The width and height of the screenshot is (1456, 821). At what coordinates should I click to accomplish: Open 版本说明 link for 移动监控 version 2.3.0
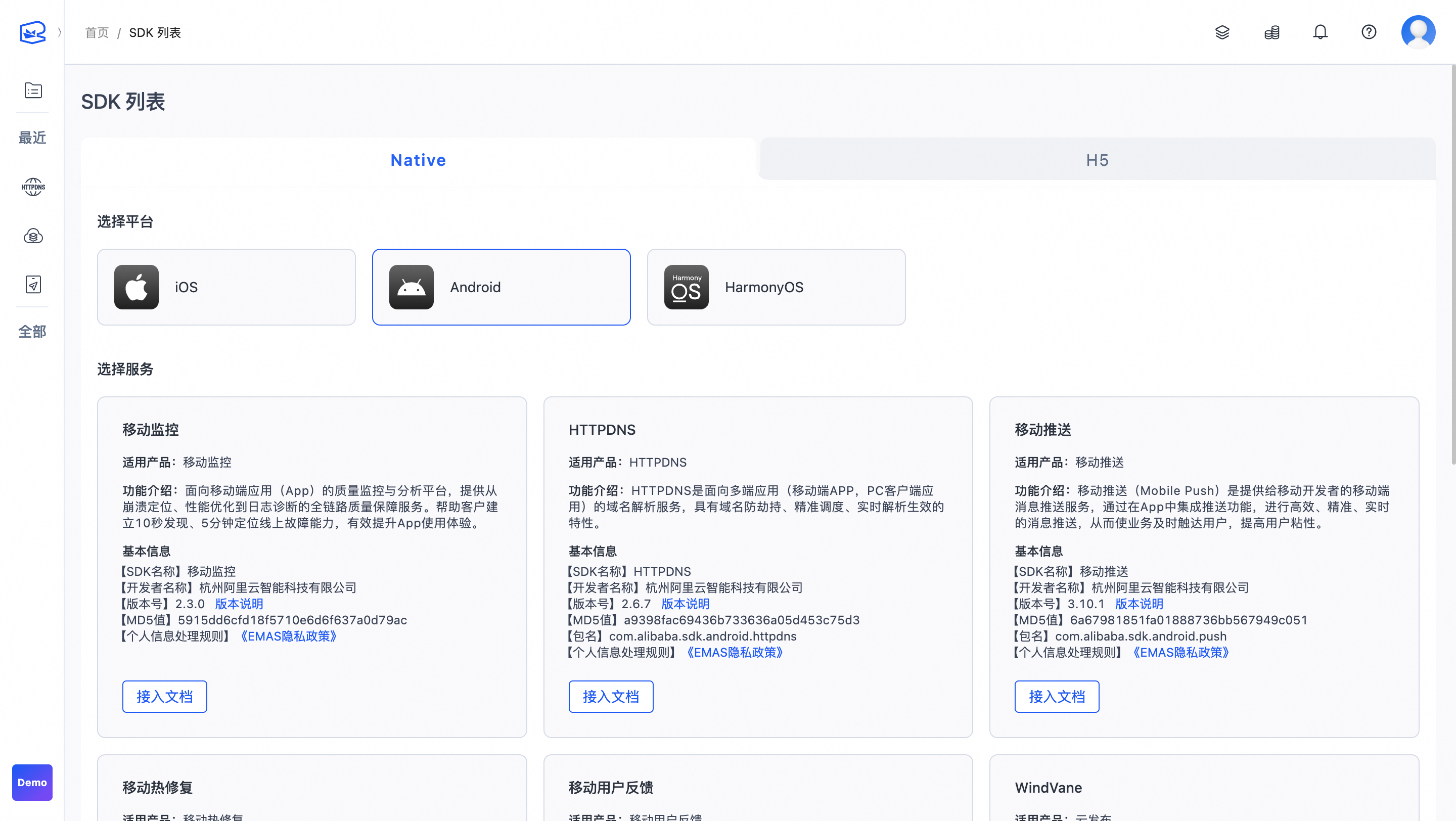click(x=239, y=604)
